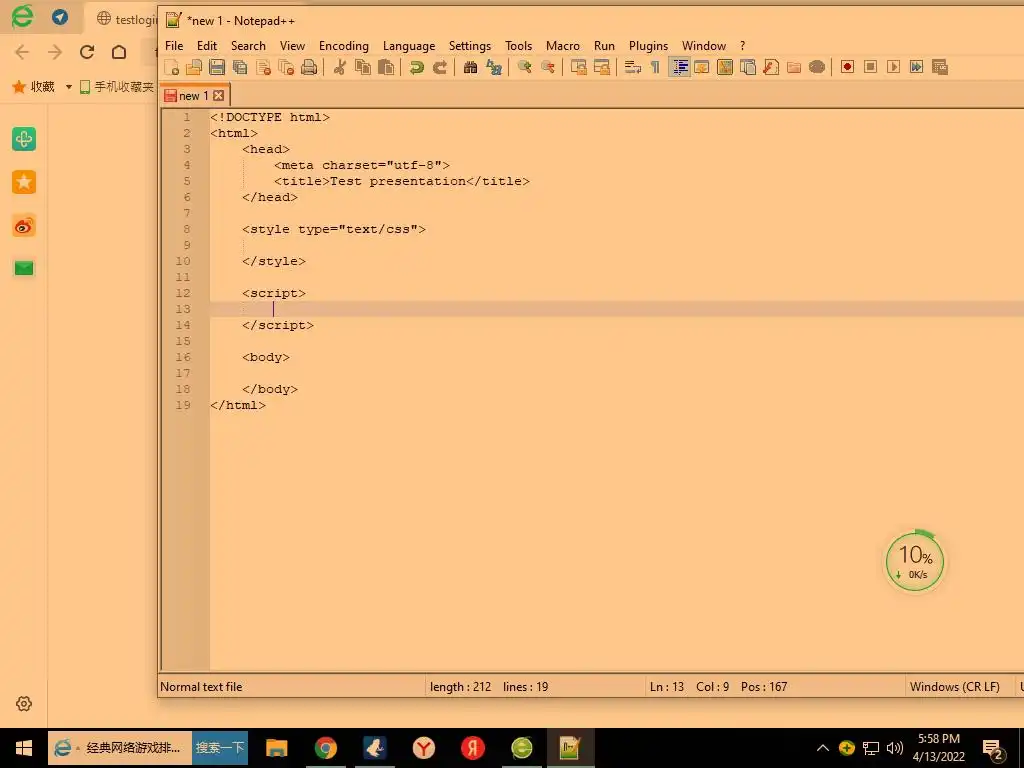The height and width of the screenshot is (768, 1024).
Task: Click the Save All toolbar icon
Action: pyautogui.click(x=240, y=67)
